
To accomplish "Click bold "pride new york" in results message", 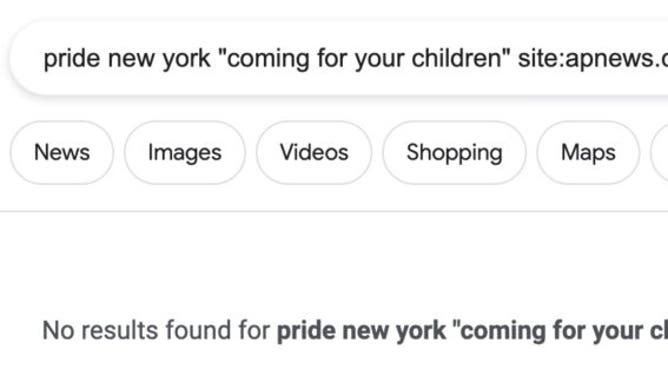I will point(361,331).
